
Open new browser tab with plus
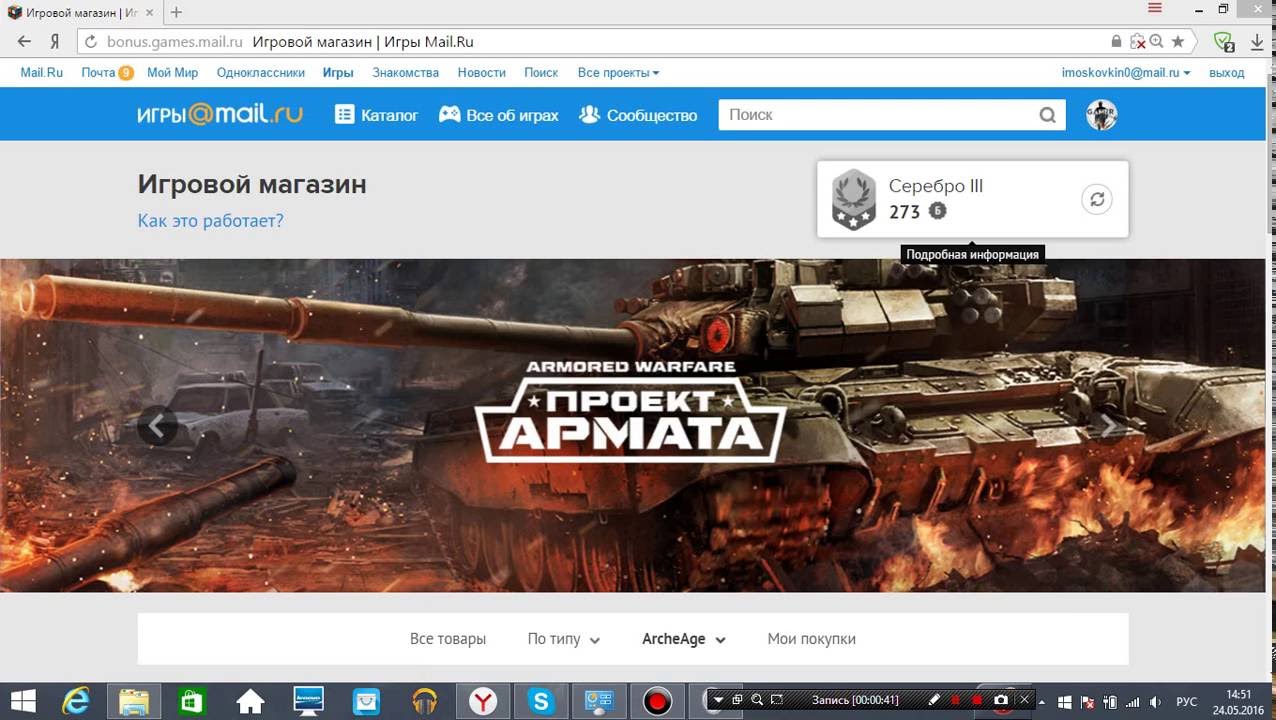click(176, 12)
